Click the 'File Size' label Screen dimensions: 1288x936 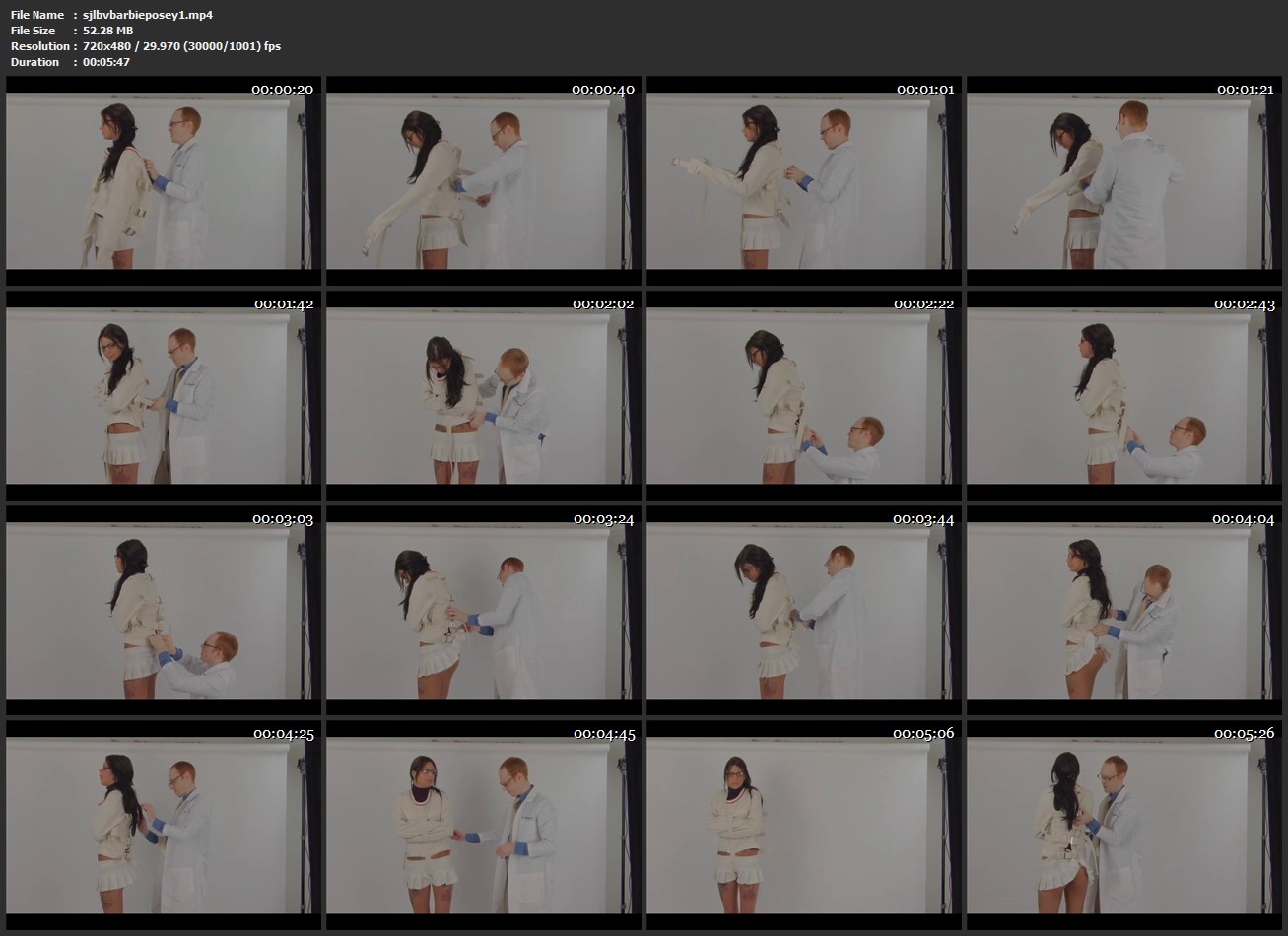33,31
